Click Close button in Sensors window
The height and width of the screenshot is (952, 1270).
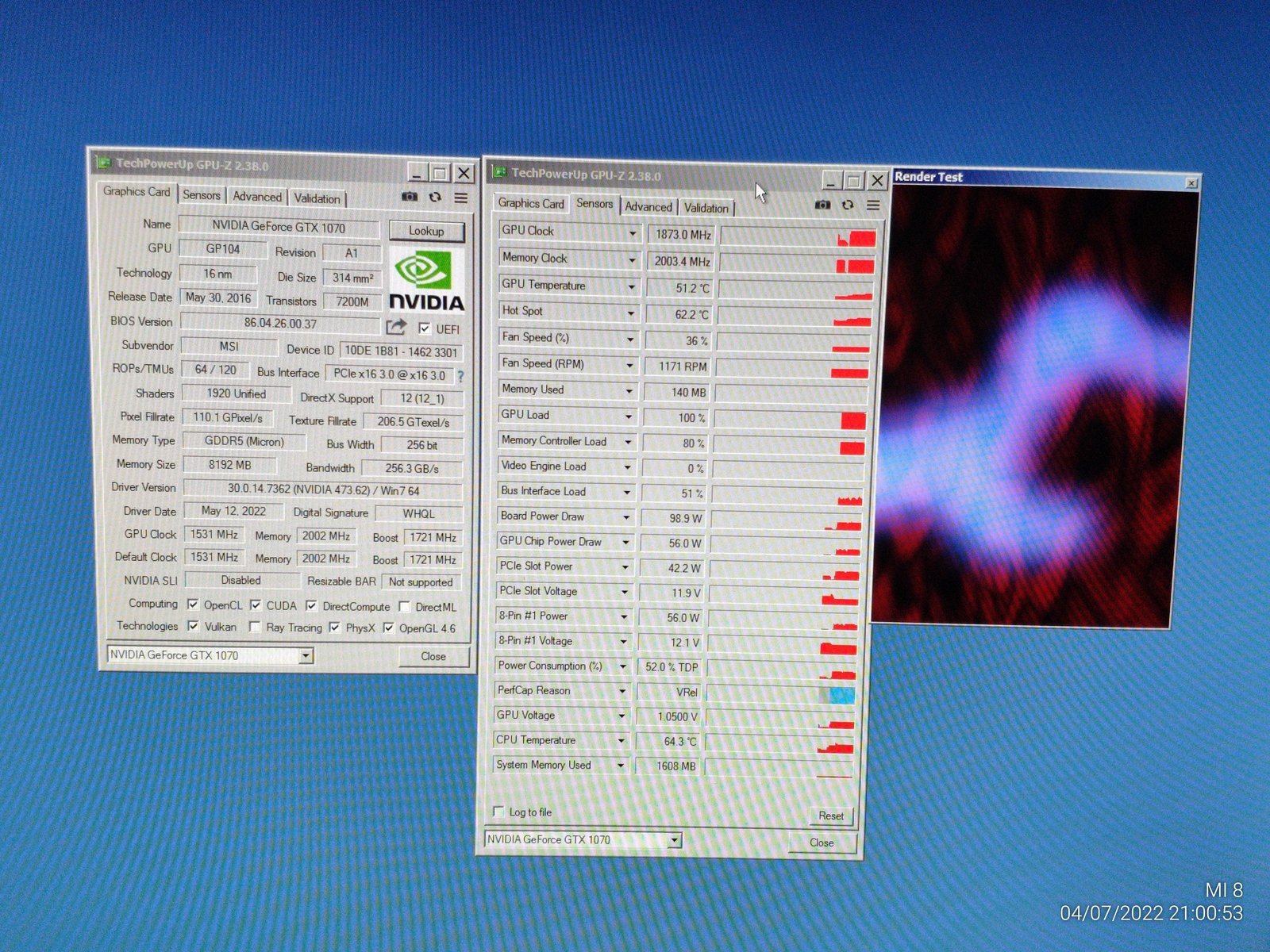click(822, 843)
